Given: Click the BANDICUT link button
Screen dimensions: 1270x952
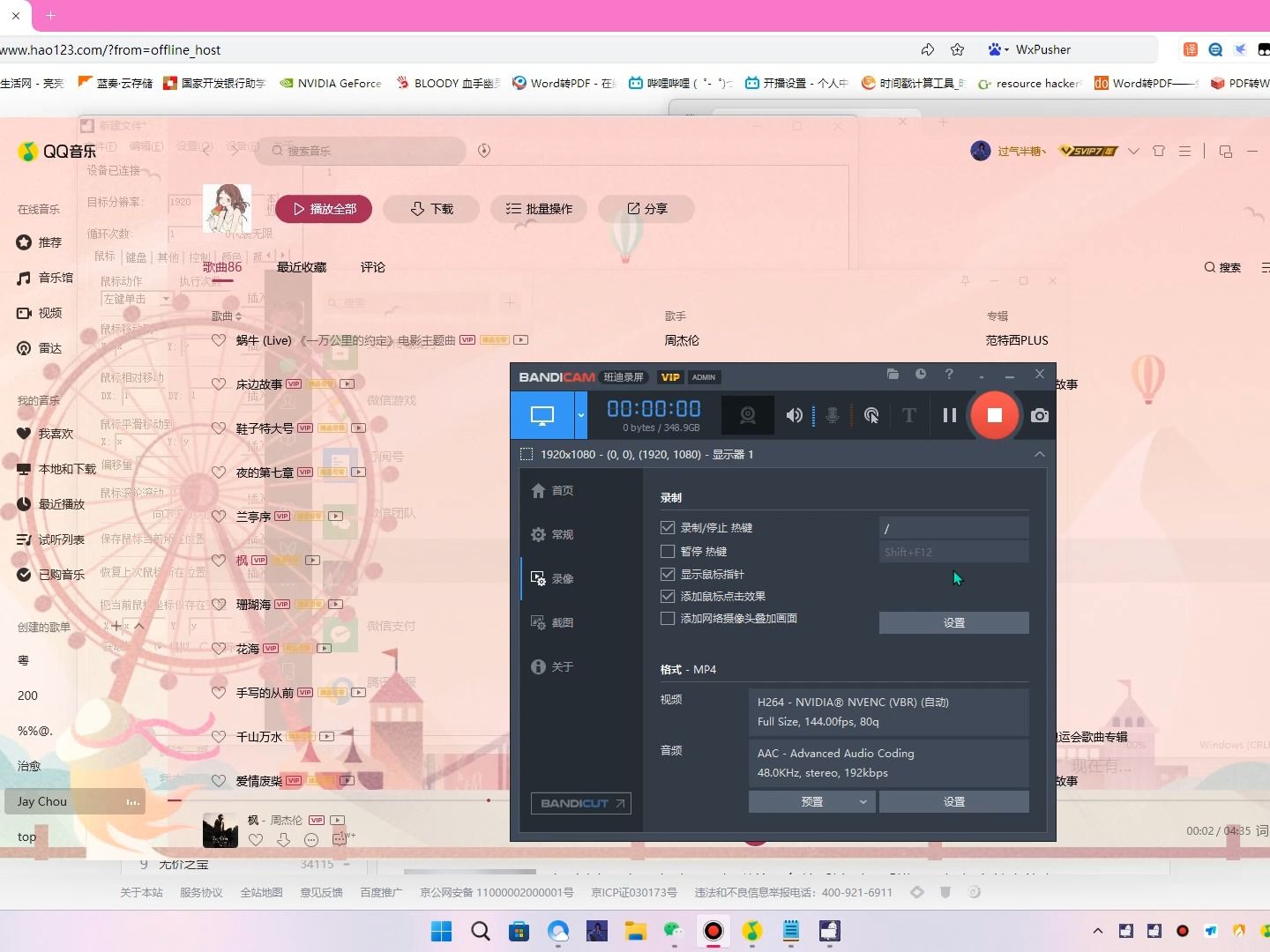Looking at the screenshot, I should click(x=580, y=803).
